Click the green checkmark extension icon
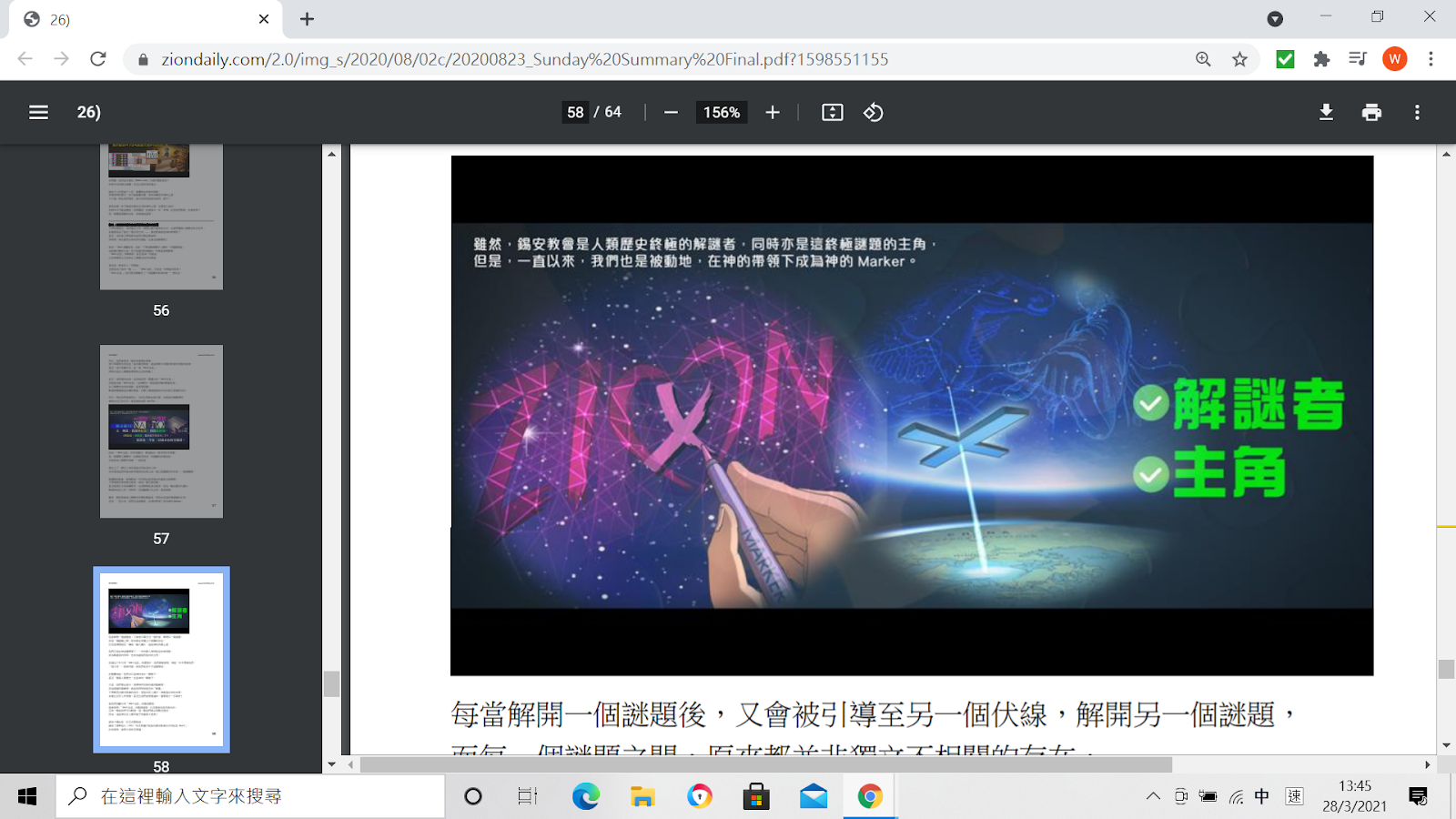This screenshot has height=819, width=1456. [1285, 59]
